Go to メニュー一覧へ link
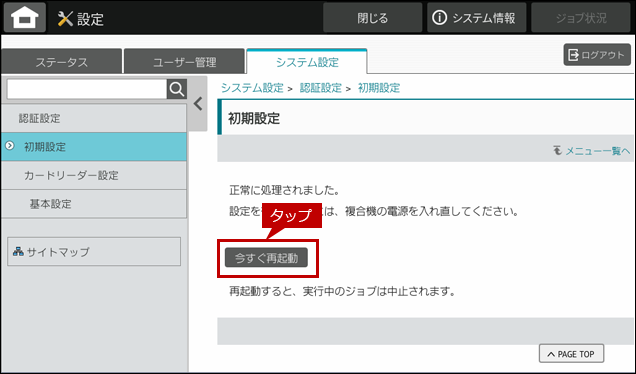The width and height of the screenshot is (636, 374). point(592,151)
